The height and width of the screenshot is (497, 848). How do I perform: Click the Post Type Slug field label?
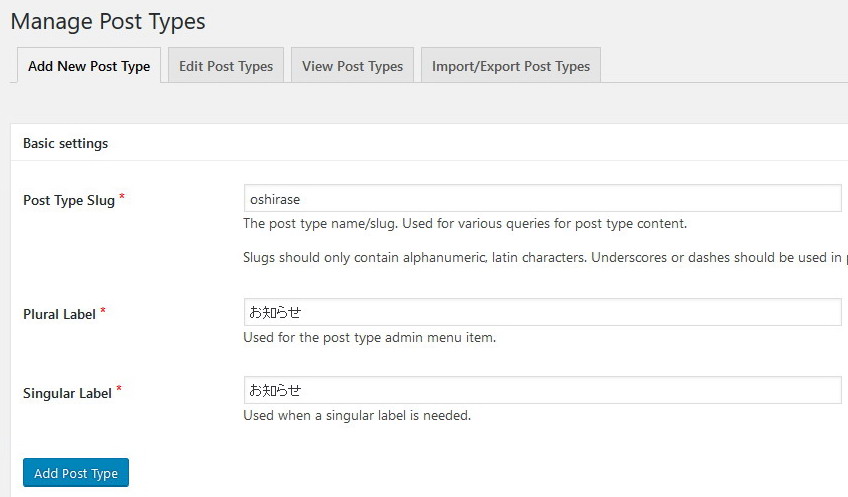[x=68, y=200]
